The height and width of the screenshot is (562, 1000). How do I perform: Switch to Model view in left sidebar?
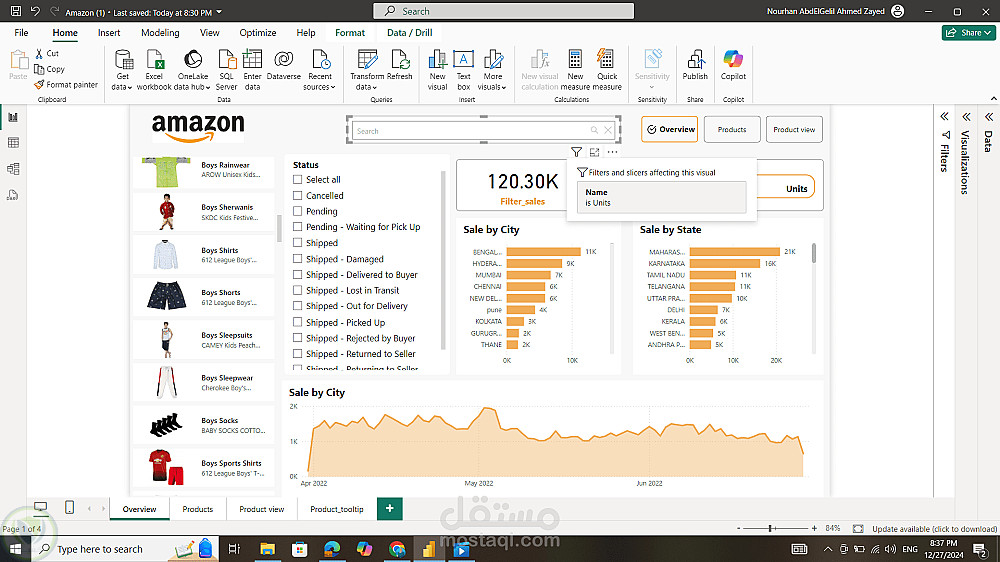pos(13,169)
